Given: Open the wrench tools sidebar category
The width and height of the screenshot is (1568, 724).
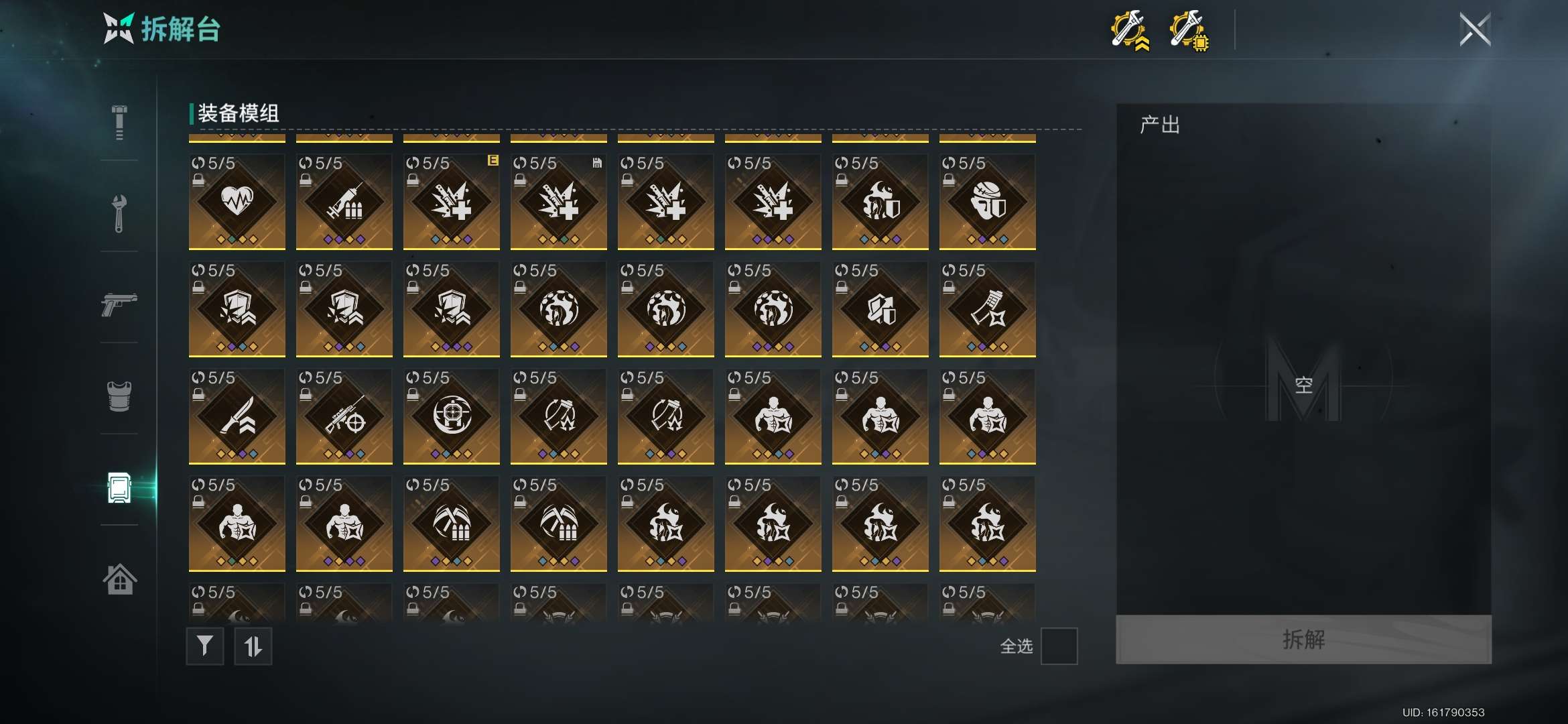Looking at the screenshot, I should click(119, 213).
